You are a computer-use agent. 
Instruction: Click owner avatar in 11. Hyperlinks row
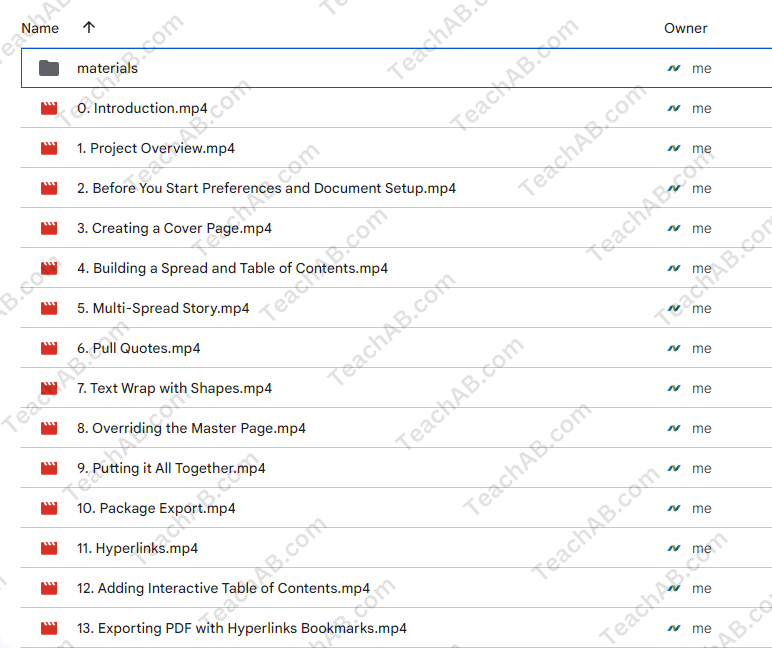click(x=674, y=548)
